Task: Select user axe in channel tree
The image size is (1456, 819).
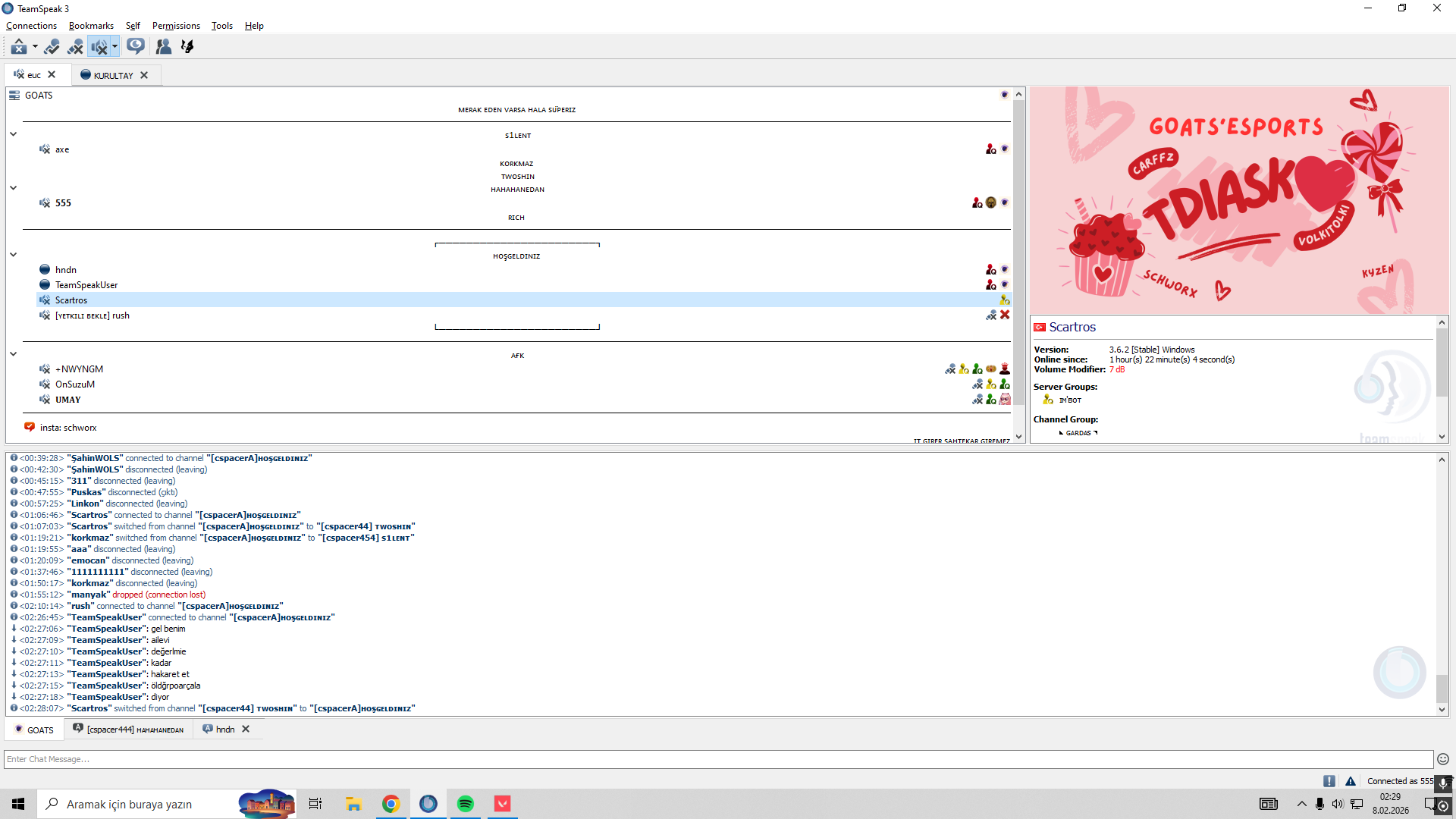Action: pos(62,150)
